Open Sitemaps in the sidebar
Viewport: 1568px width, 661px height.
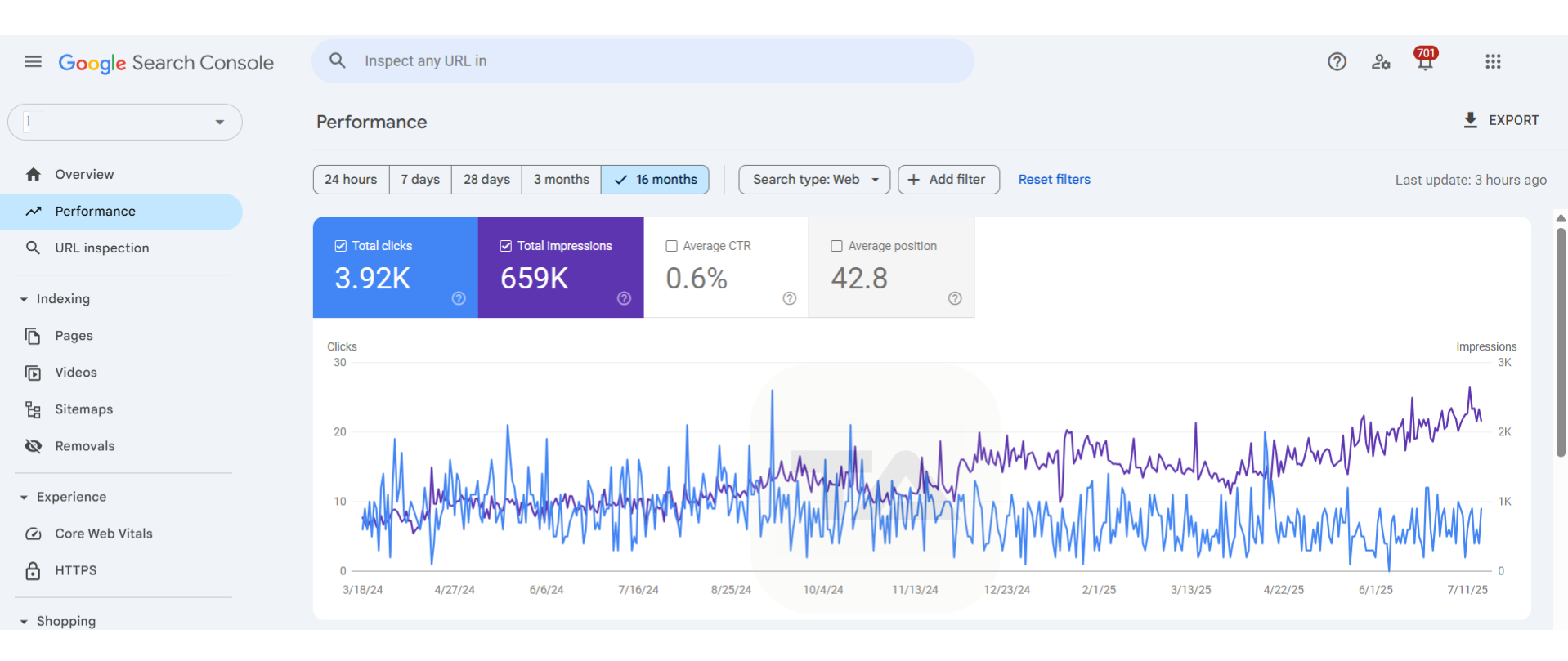point(83,409)
